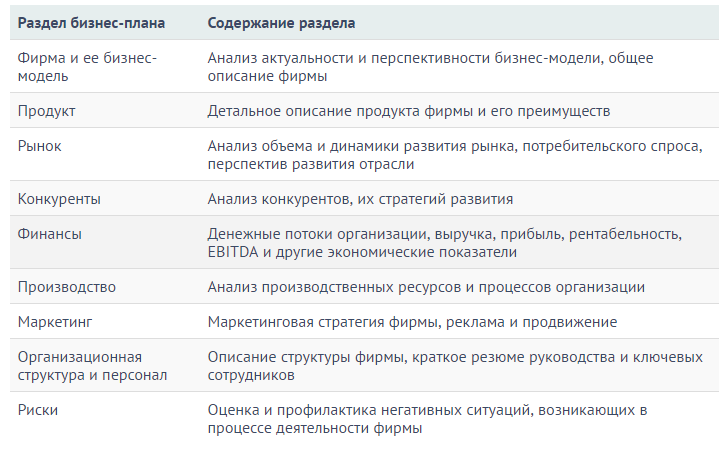Select the 'Фирма и ее бизнес-модель' cell
Viewport: 725px width, 451px height.
[88, 67]
